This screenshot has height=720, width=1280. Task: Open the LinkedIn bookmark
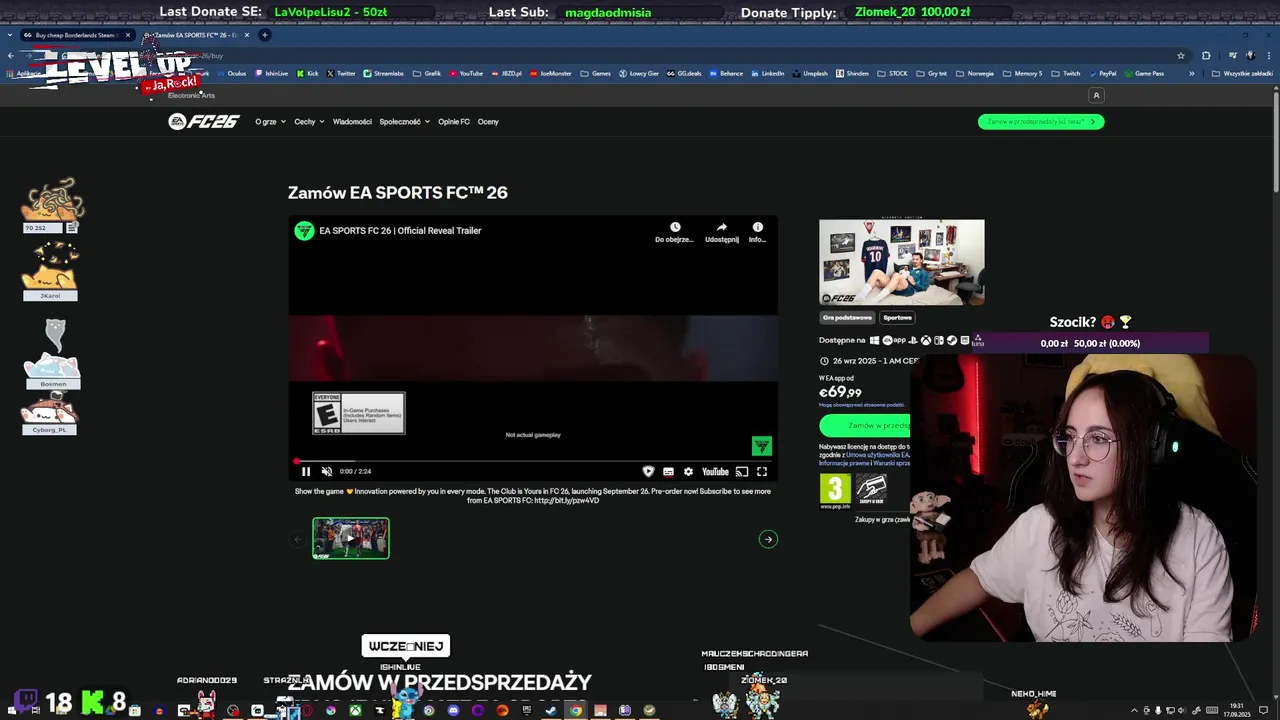pos(768,73)
